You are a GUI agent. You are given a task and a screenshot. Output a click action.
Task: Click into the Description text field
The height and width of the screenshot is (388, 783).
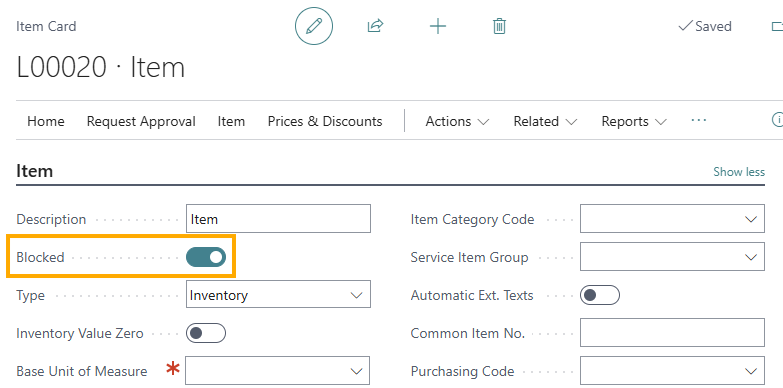[x=278, y=219]
